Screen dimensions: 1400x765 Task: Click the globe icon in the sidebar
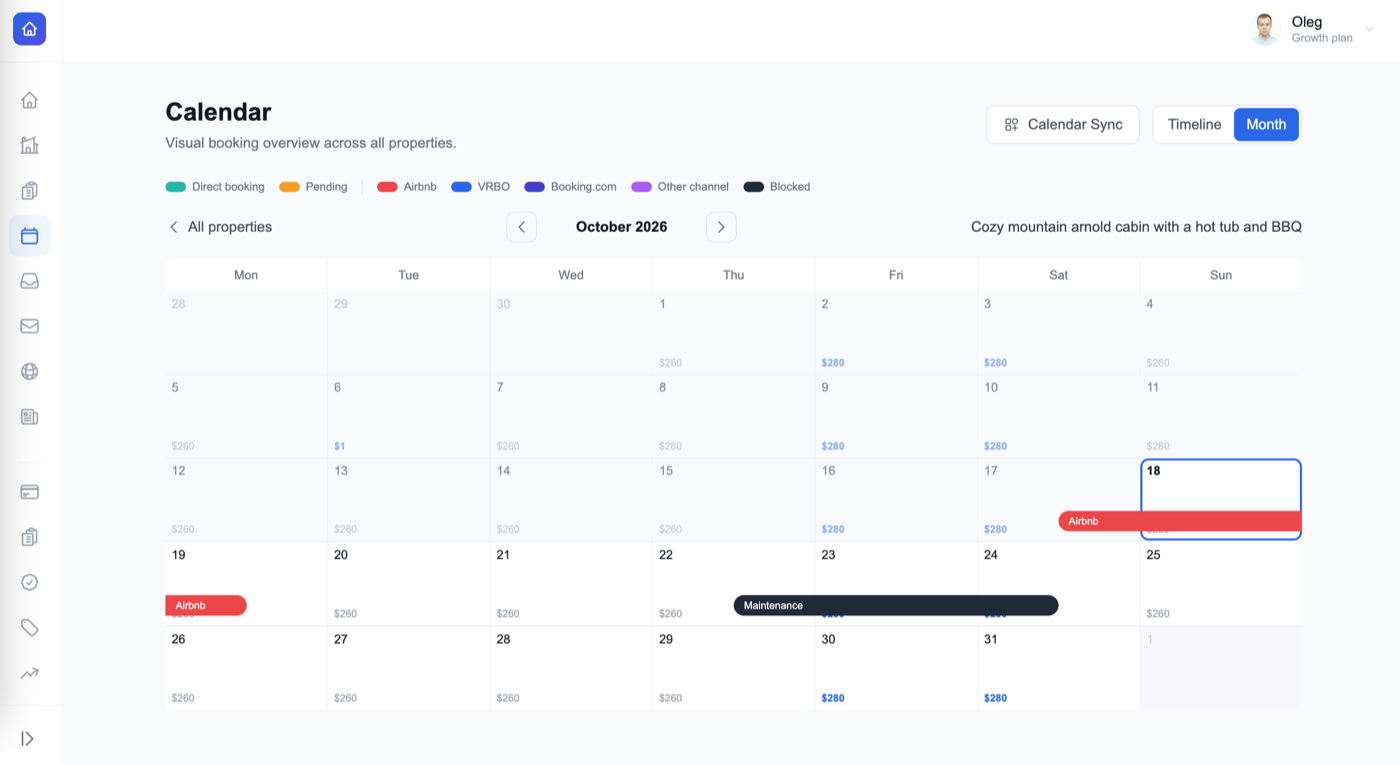(x=30, y=371)
